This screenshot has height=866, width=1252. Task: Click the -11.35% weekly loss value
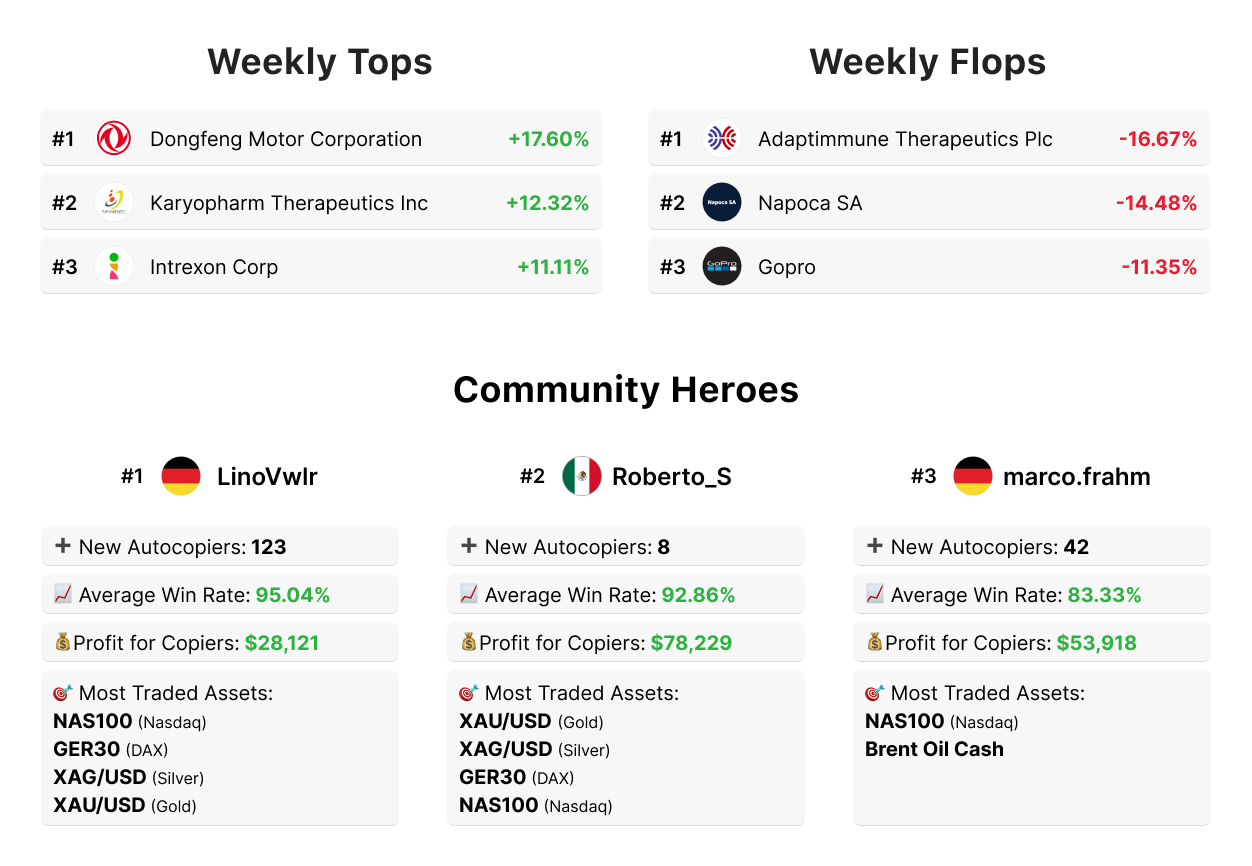click(x=1159, y=267)
